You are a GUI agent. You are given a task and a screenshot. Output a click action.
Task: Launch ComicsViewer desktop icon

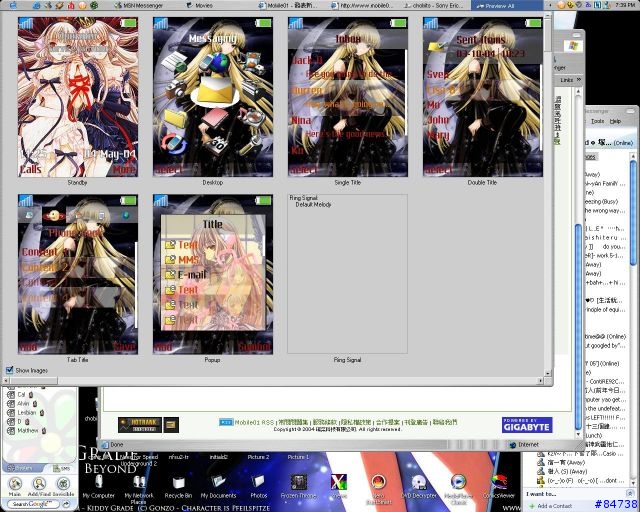coord(498,487)
